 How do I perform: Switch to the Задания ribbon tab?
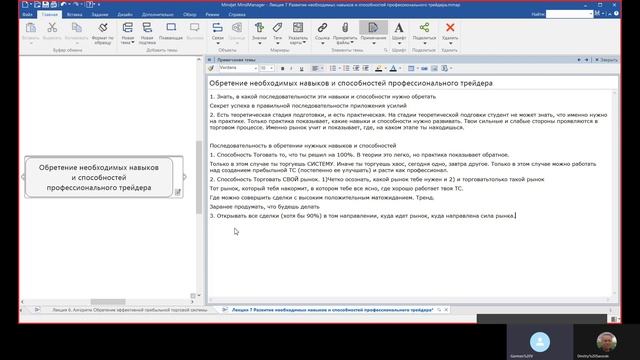(x=100, y=14)
